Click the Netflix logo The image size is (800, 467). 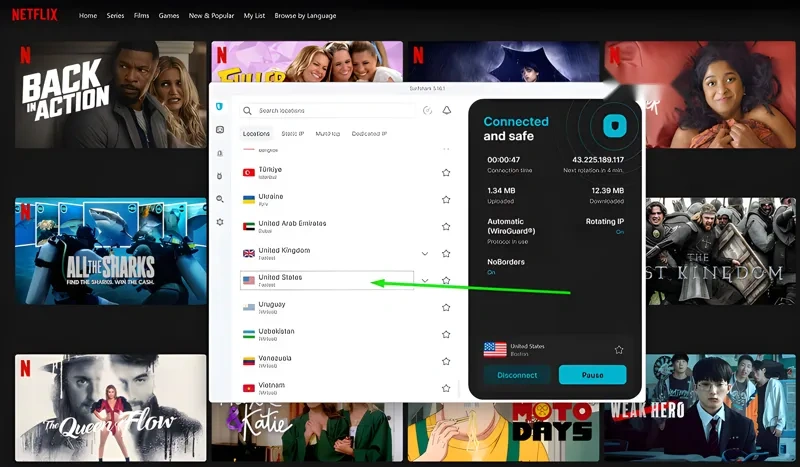35,15
